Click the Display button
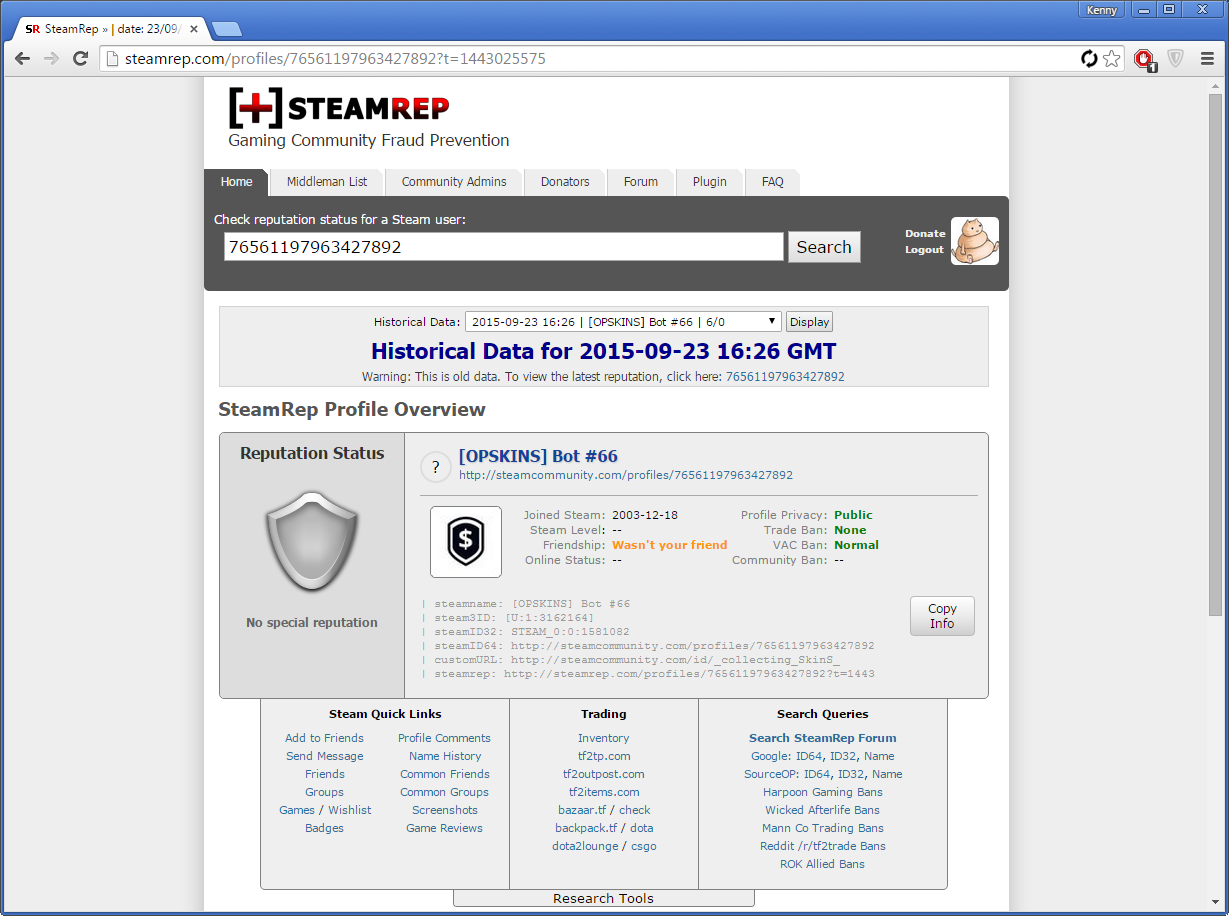The height and width of the screenshot is (916, 1229). pyautogui.click(x=809, y=322)
